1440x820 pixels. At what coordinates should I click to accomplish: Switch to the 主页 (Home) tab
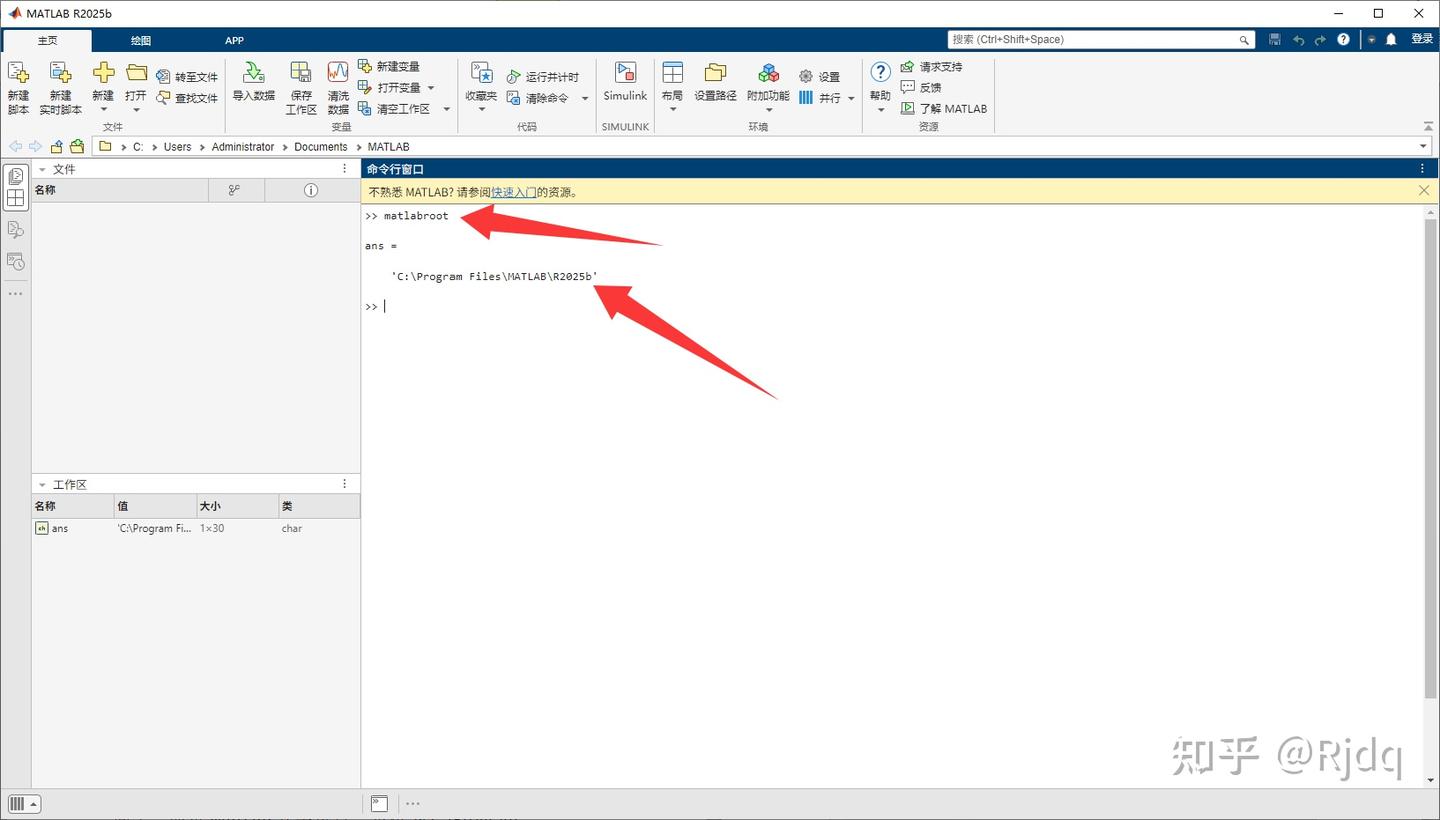(47, 40)
